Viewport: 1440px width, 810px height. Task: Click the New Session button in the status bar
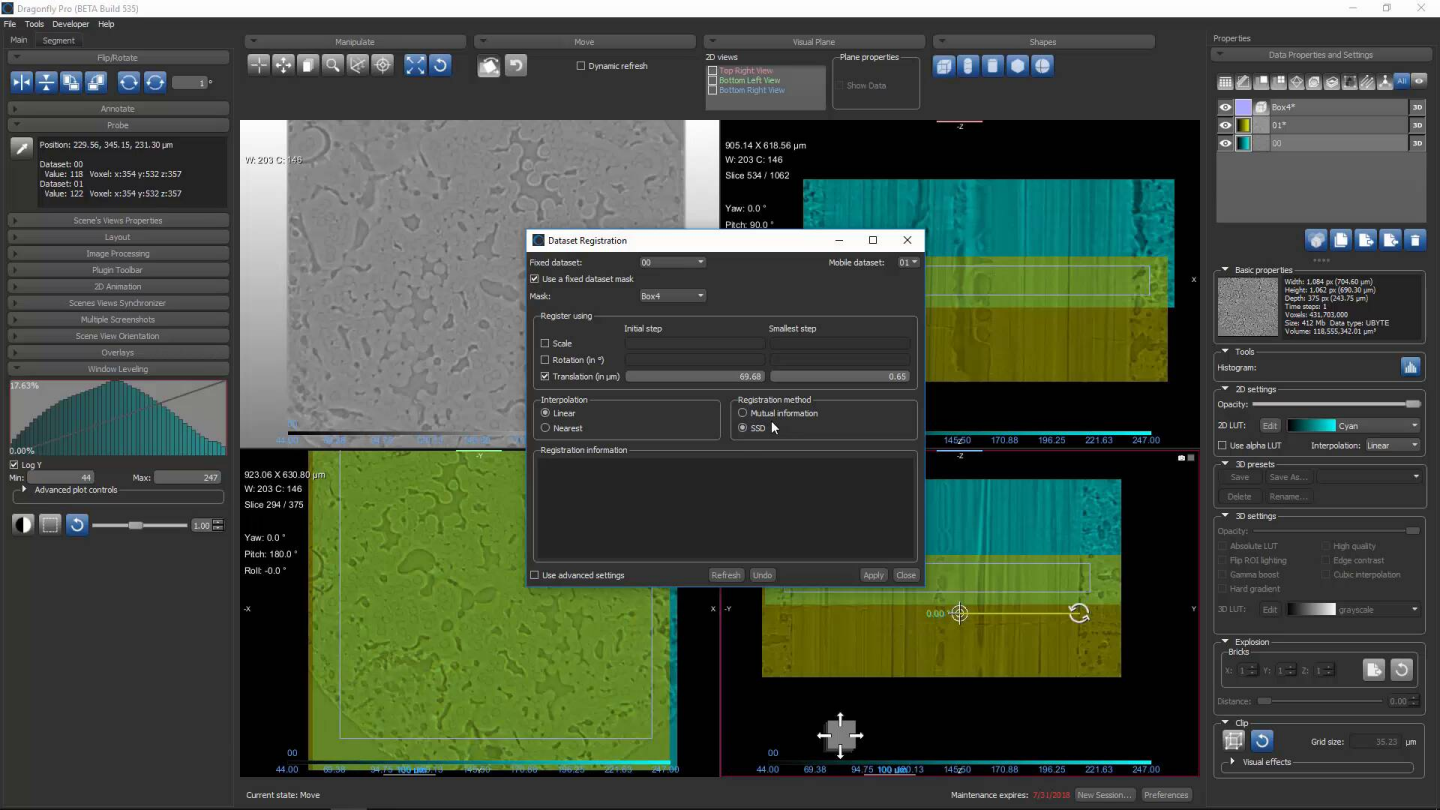(x=1104, y=794)
